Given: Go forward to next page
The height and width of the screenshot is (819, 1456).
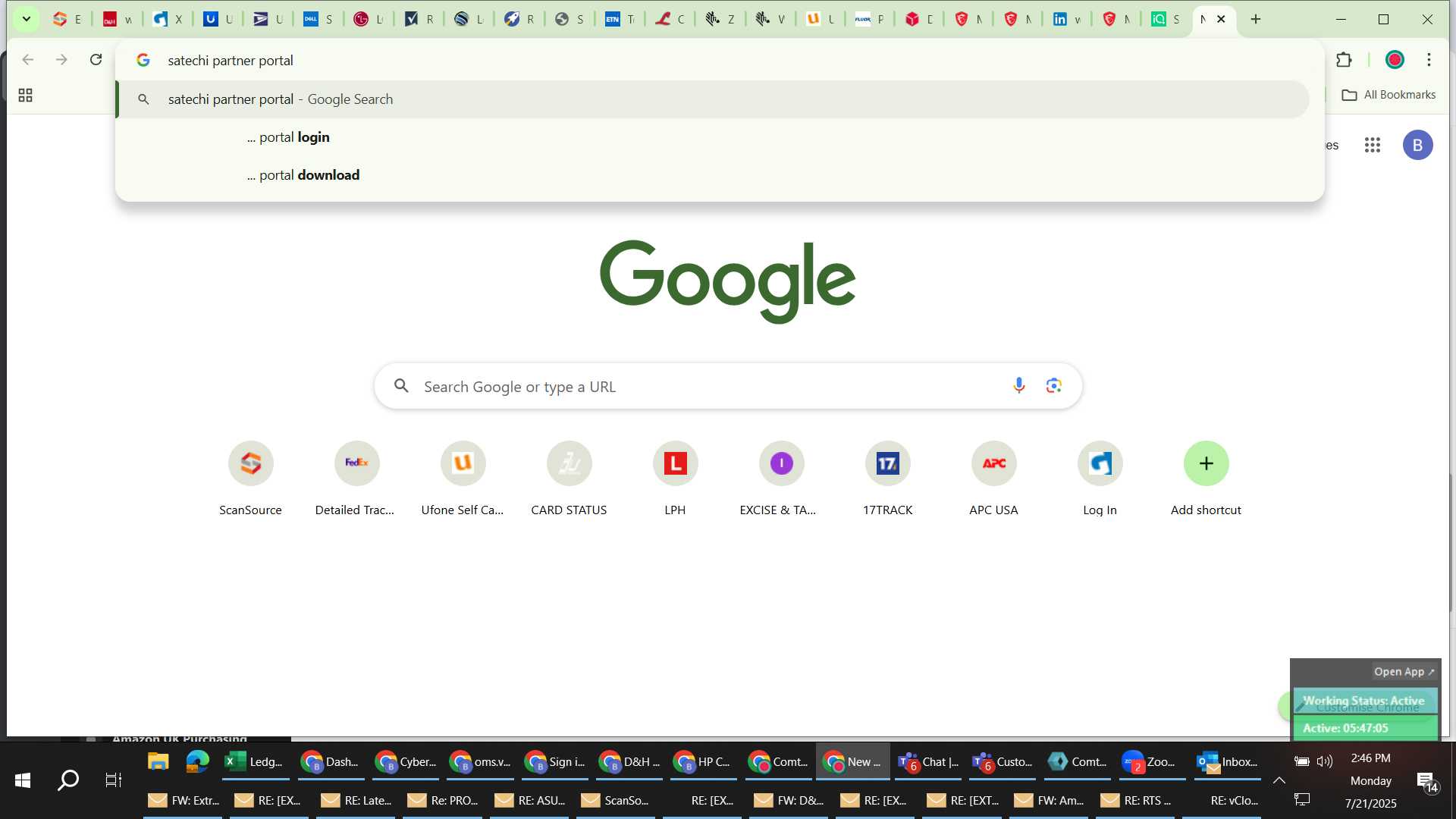Looking at the screenshot, I should 61,60.
